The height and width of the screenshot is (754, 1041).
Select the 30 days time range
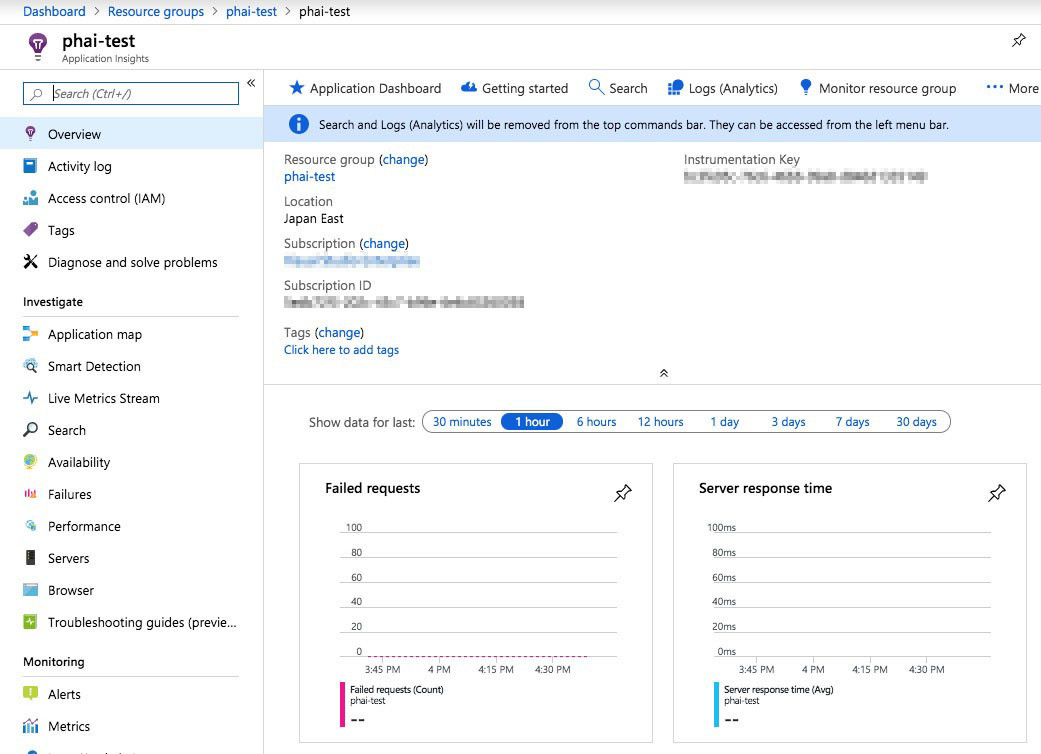[916, 421]
